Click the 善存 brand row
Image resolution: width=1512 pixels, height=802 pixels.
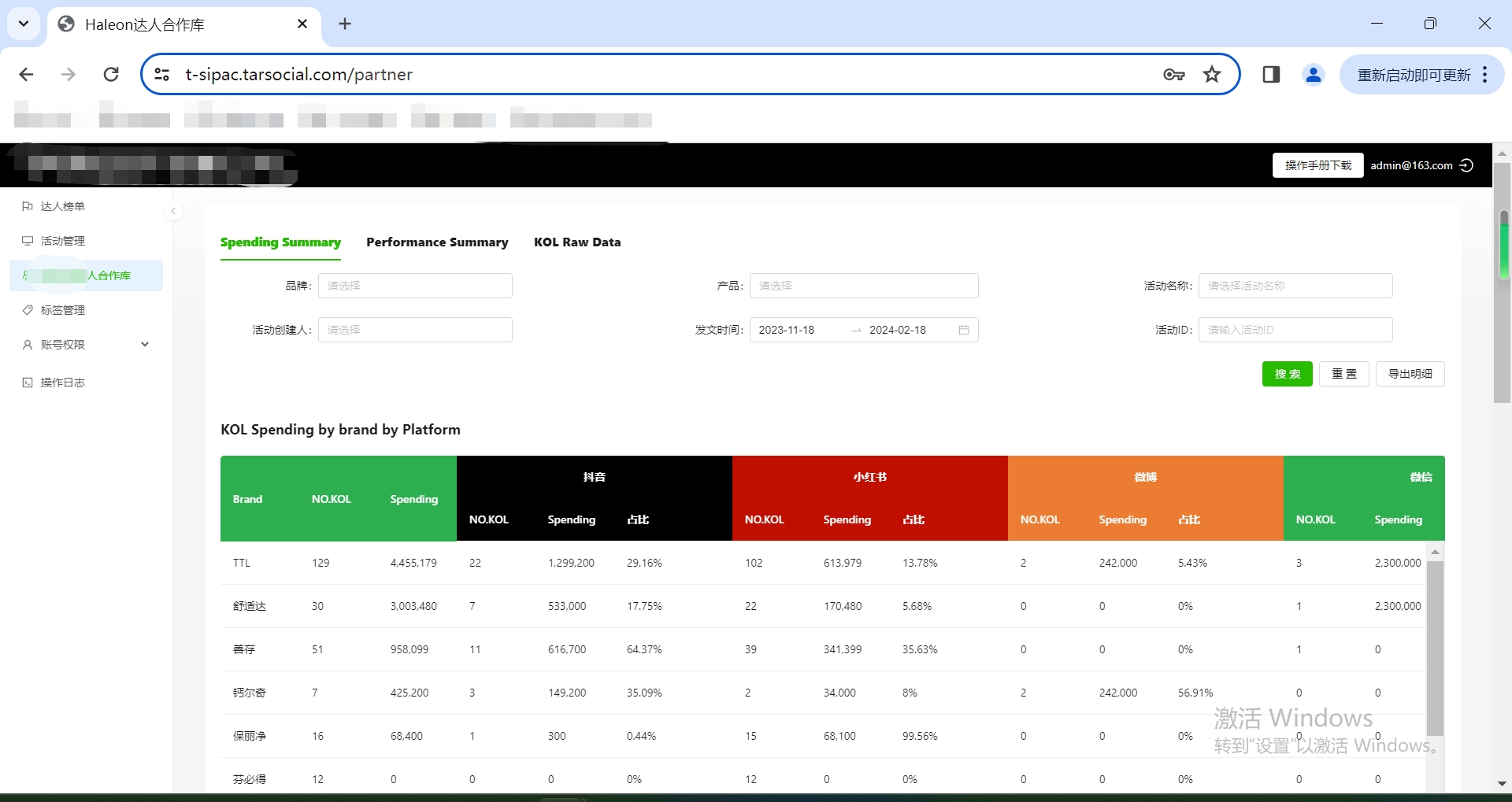click(823, 649)
